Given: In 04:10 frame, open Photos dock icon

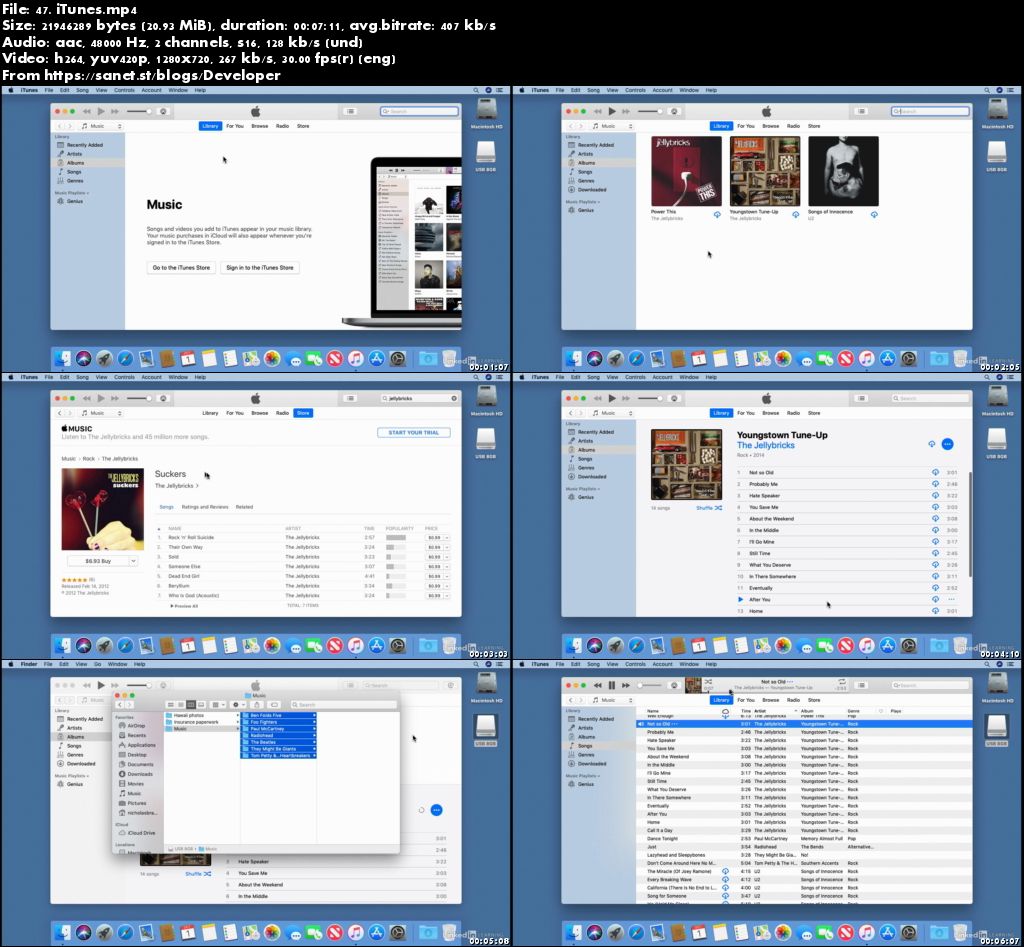Looking at the screenshot, I should tap(783, 645).
